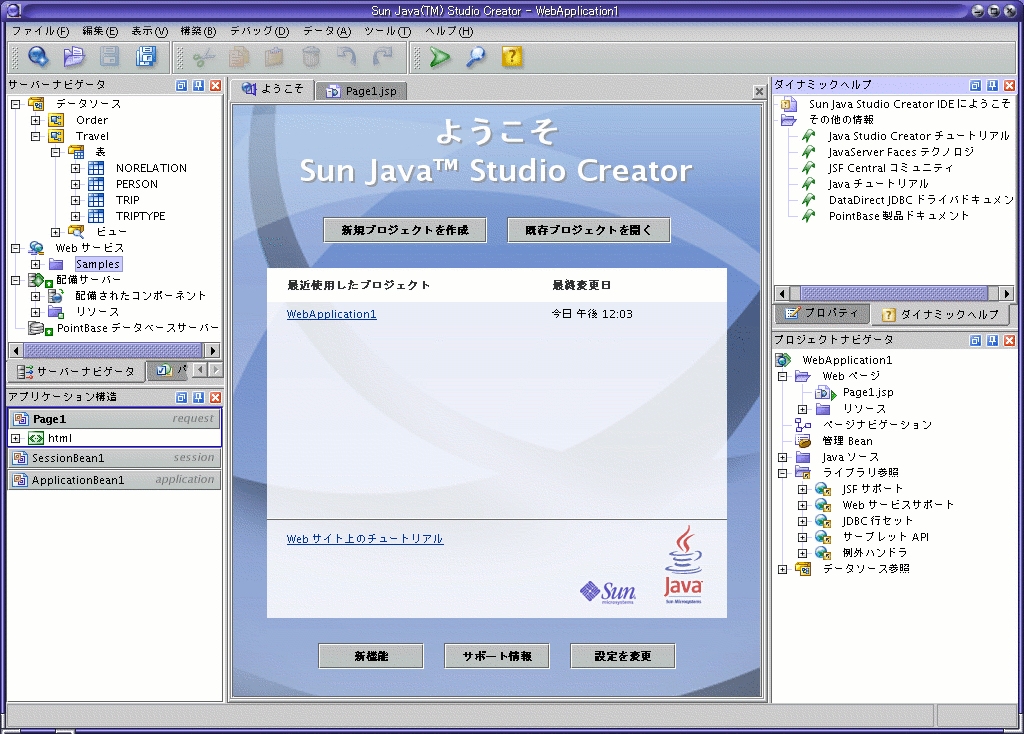Select the 例外ハンドラ library item

(x=874, y=553)
